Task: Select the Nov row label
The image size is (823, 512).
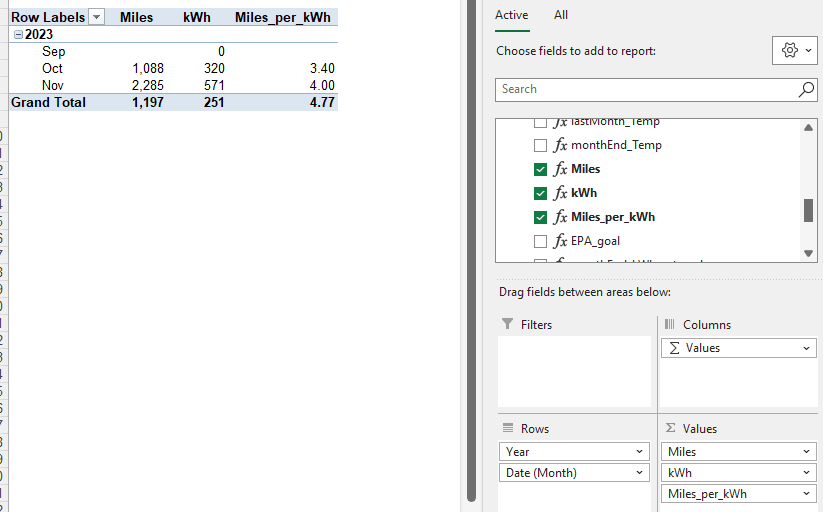Action: (x=52, y=86)
